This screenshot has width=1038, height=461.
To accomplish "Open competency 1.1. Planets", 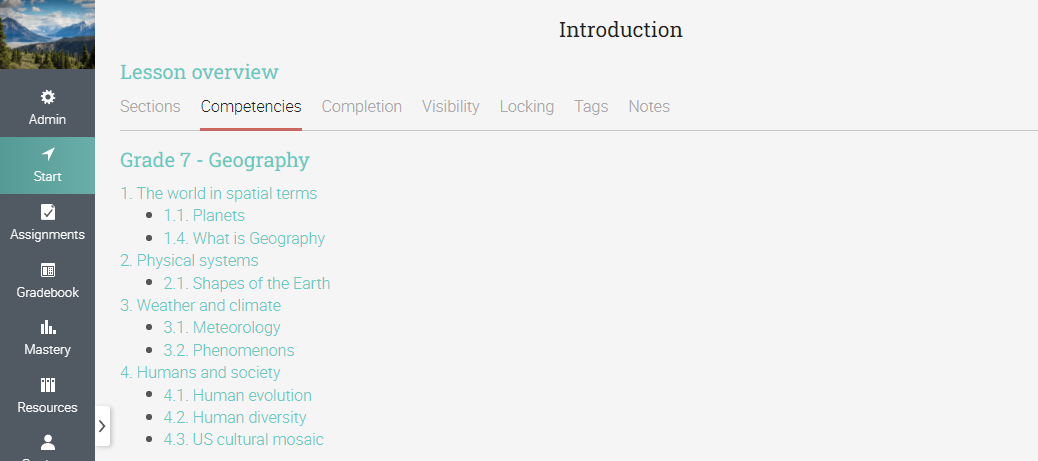I will point(204,216).
